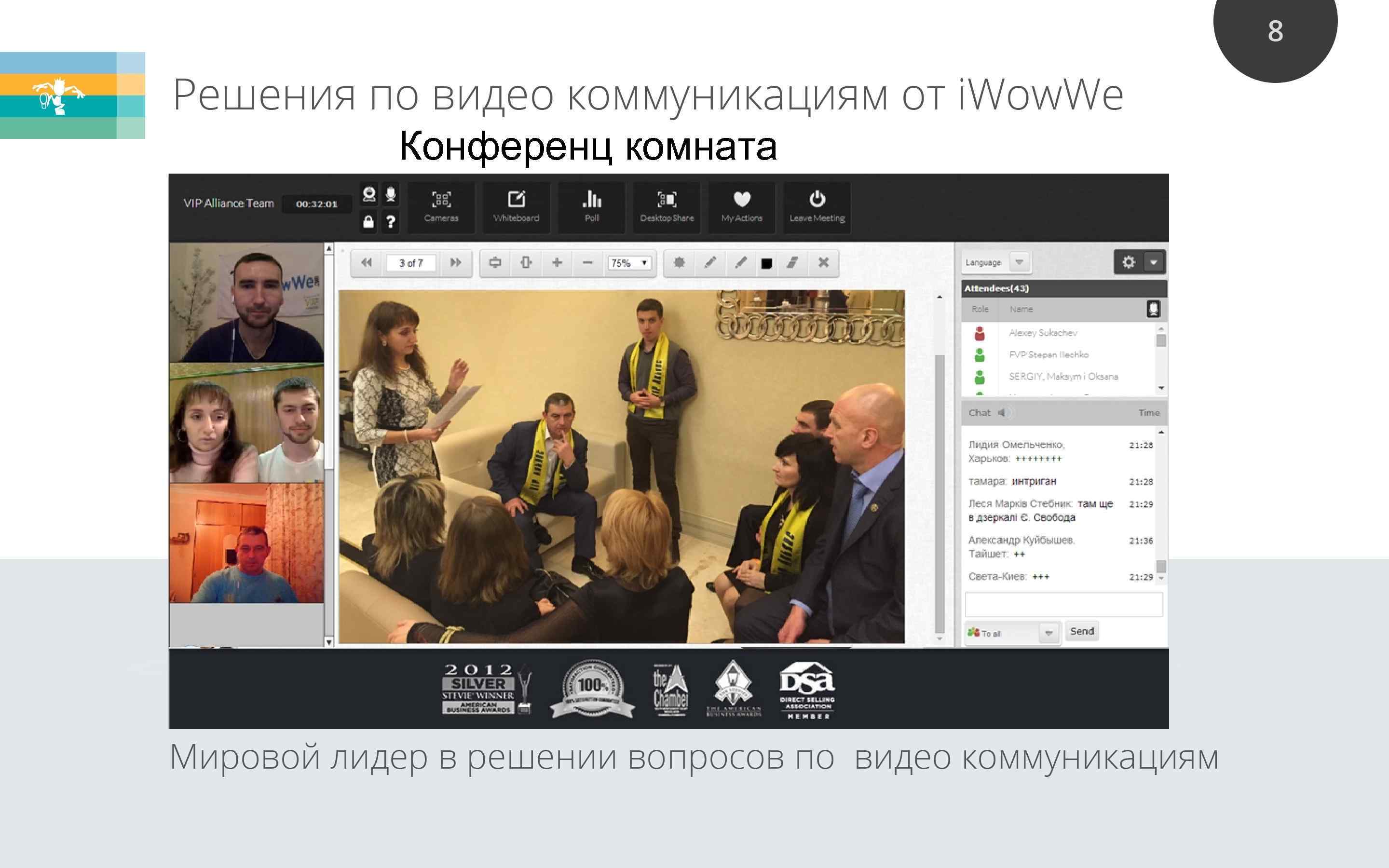Select the Chat panel header

[981, 412]
